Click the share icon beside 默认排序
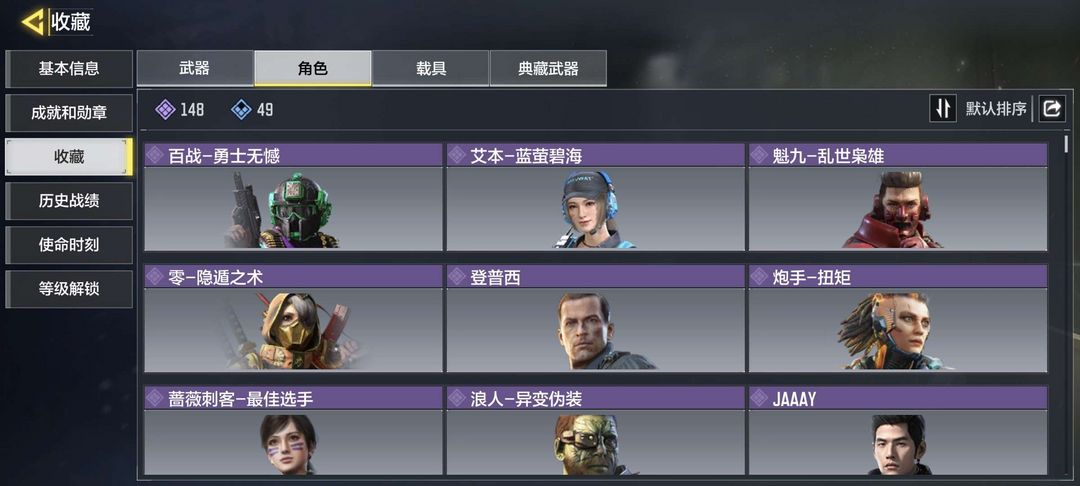Image resolution: width=1080 pixels, height=486 pixels. coord(1052,109)
